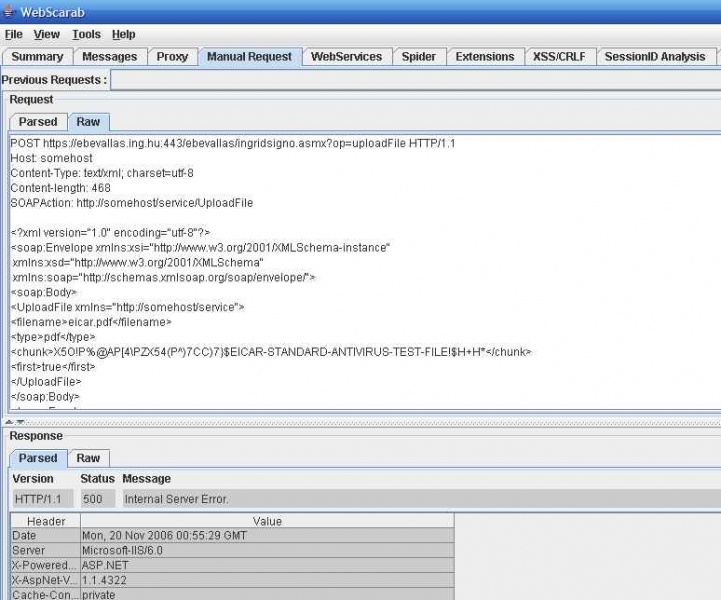Go to the Proxy tab

point(172,57)
